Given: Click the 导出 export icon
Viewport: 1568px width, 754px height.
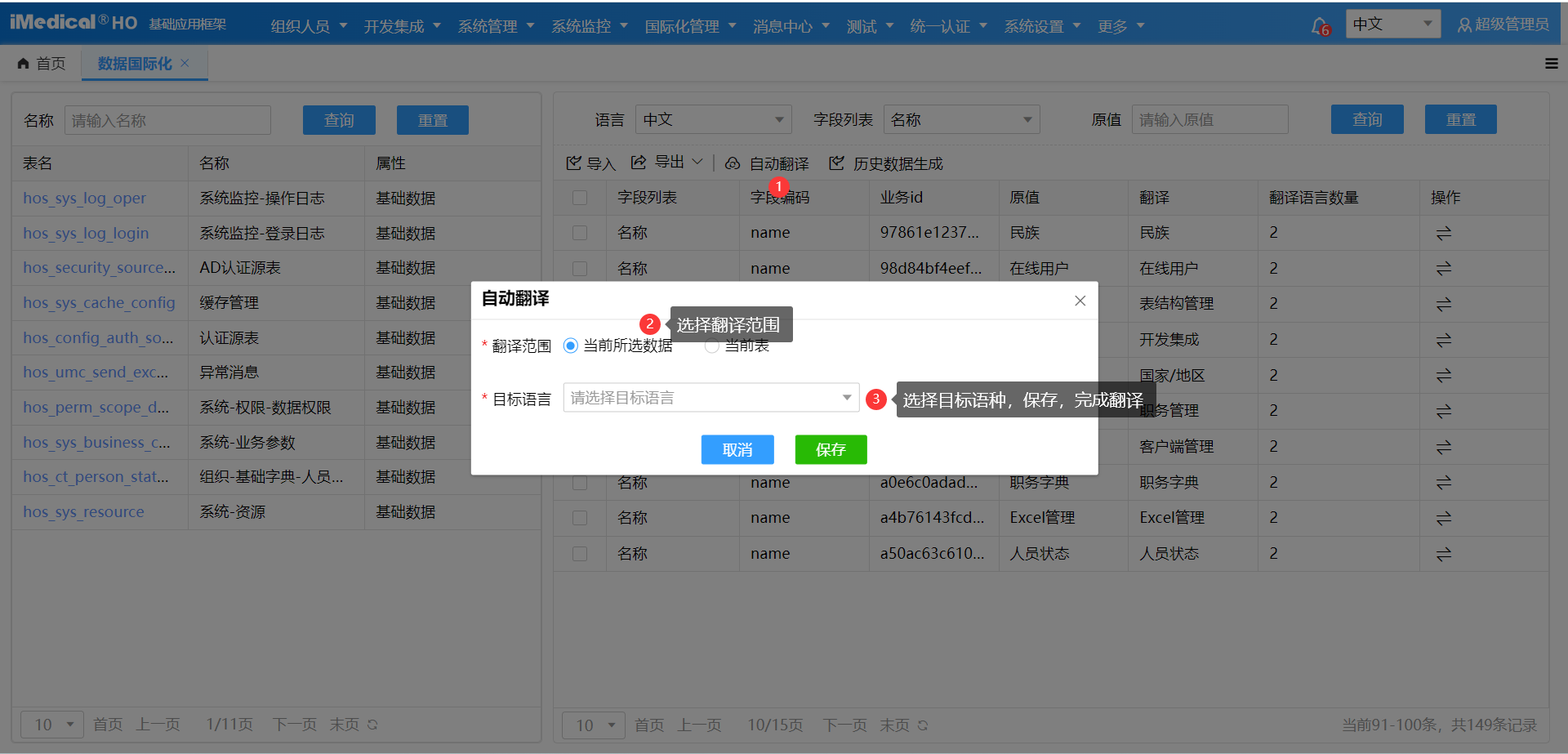Looking at the screenshot, I should [x=639, y=163].
